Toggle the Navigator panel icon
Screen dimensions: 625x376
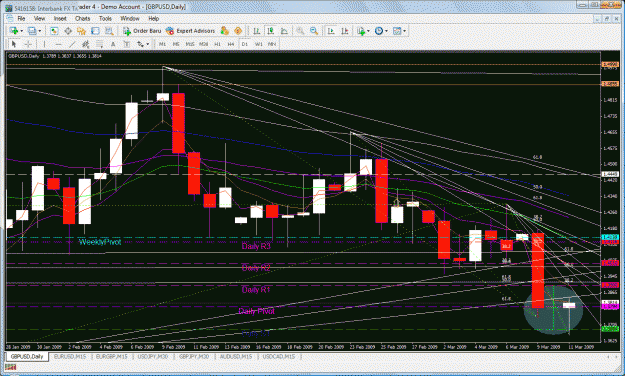81,31
